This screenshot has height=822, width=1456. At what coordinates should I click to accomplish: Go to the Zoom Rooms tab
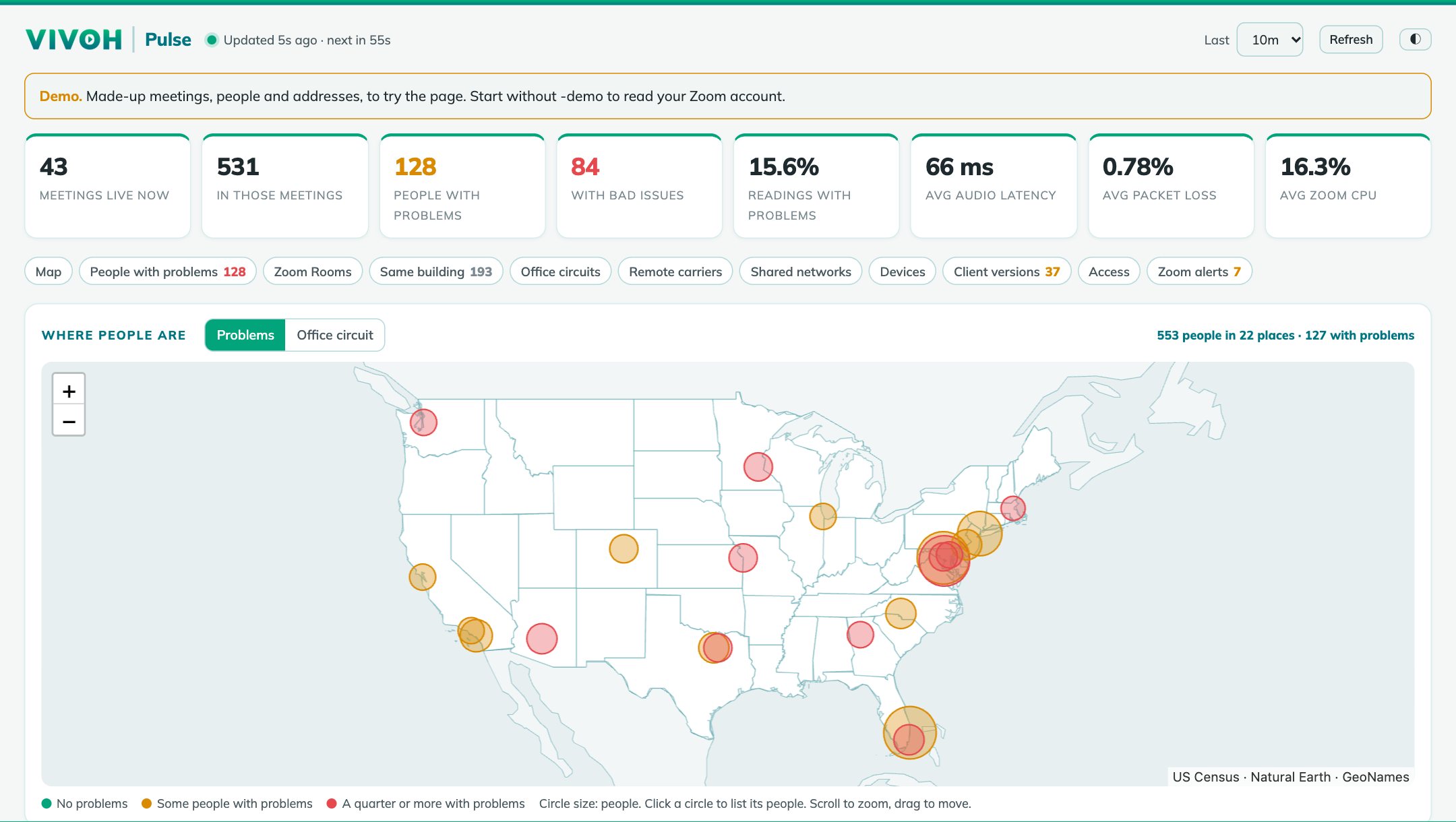pos(313,272)
